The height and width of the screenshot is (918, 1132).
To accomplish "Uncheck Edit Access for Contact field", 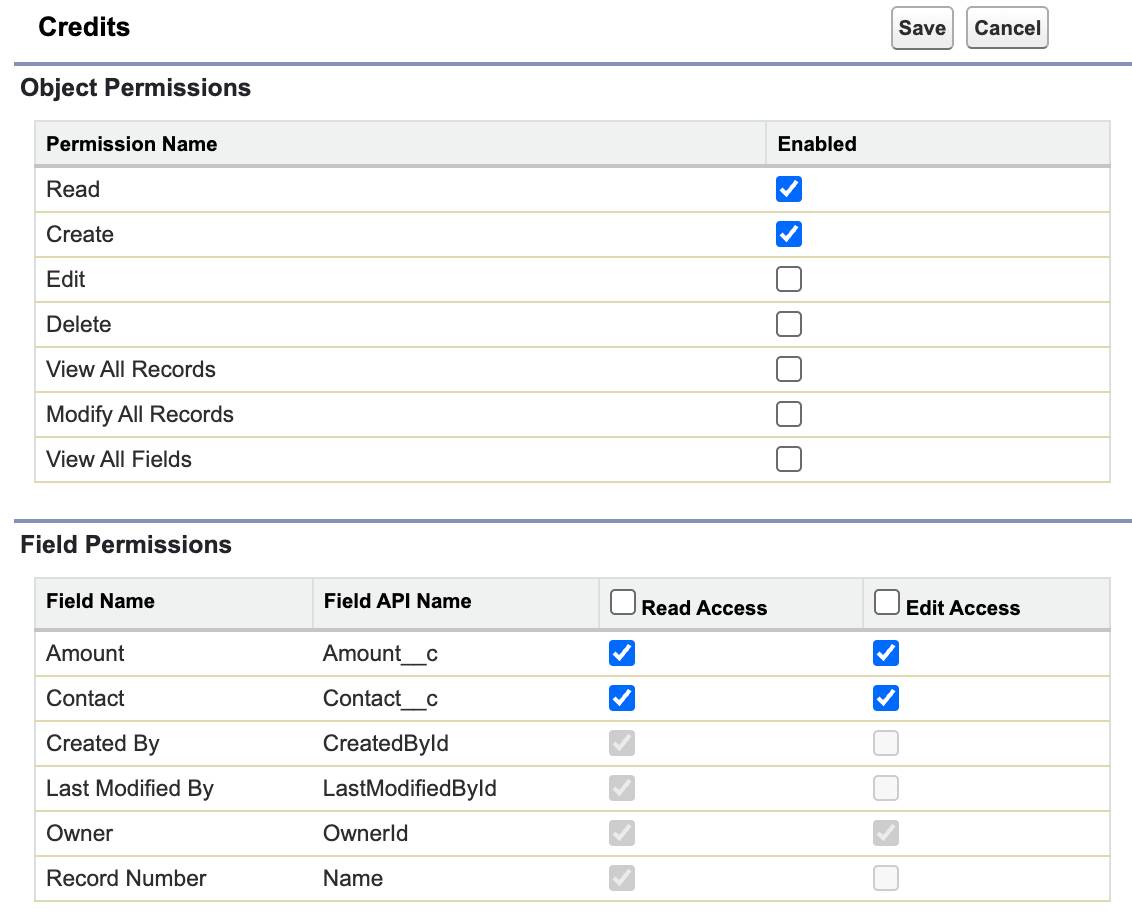I will tap(886, 698).
